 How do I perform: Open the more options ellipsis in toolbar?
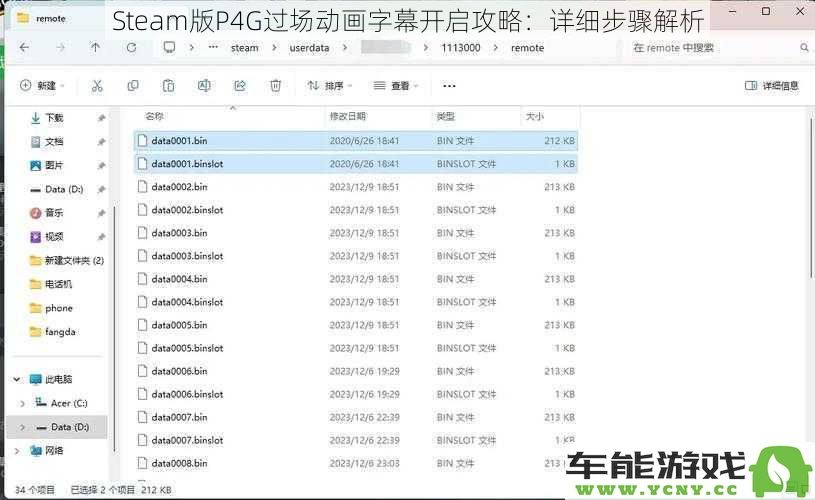pos(449,86)
